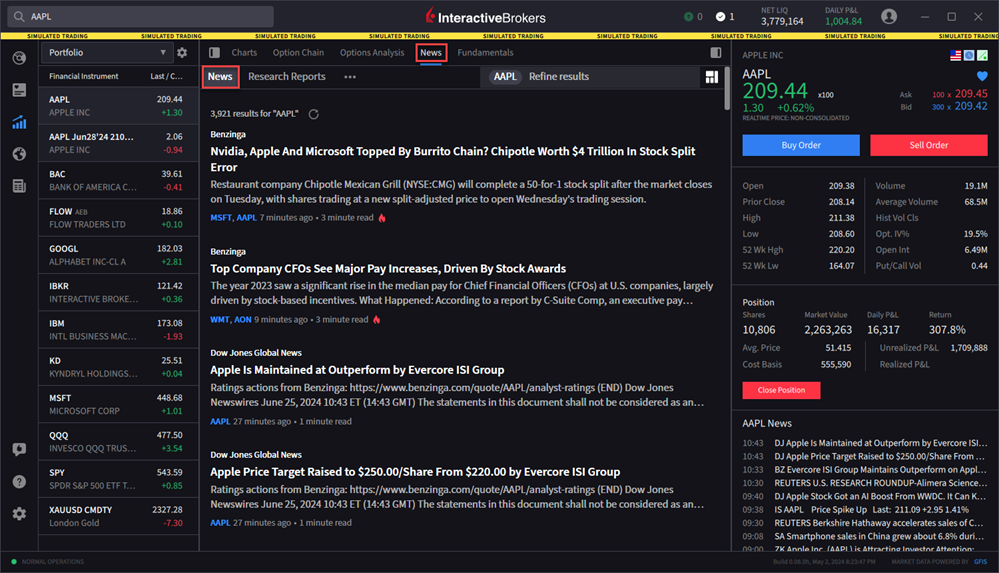Expand the three-dot menu after Research Reports
The image size is (999, 573).
(x=350, y=77)
